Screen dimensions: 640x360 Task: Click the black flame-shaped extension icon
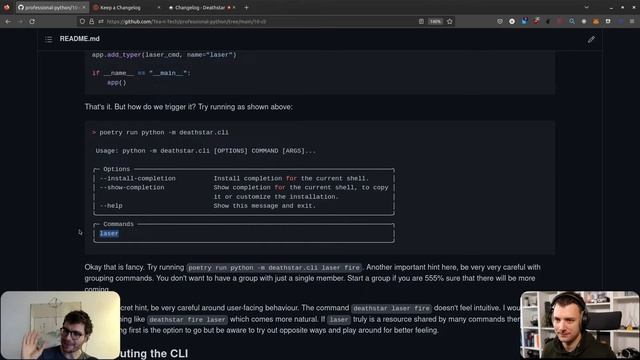tap(548, 21)
